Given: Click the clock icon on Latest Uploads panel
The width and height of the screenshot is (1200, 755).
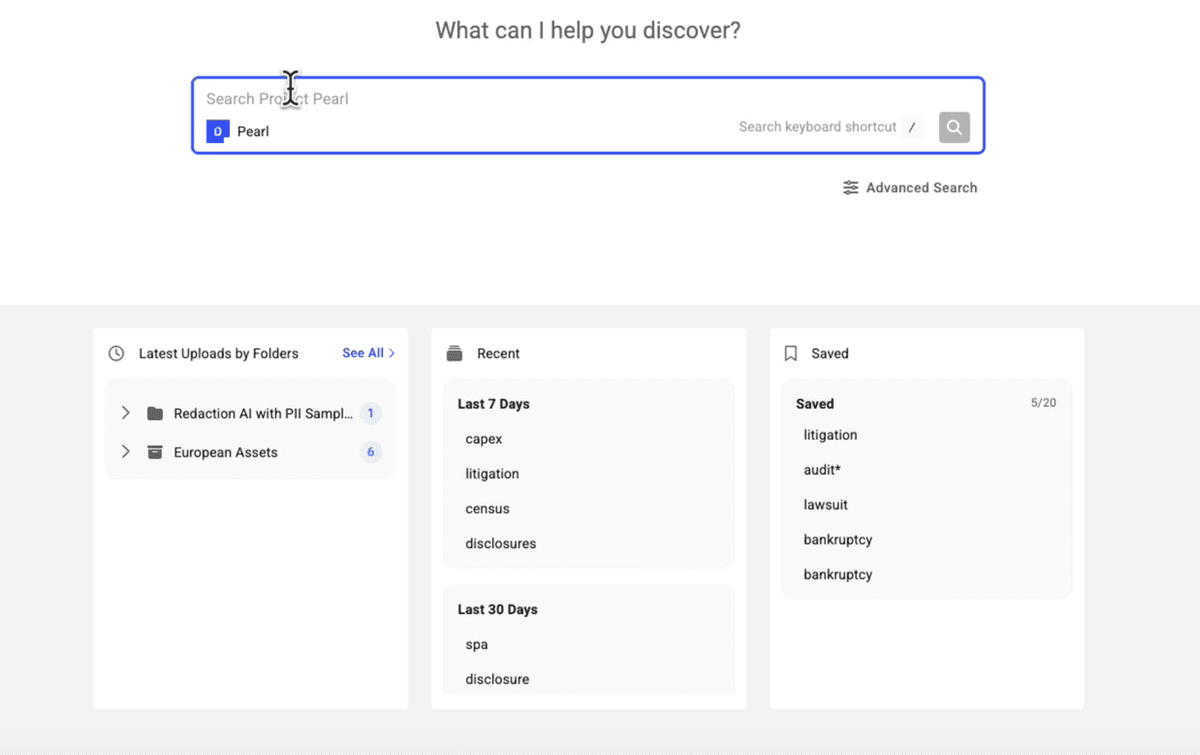Looking at the screenshot, I should 117,353.
